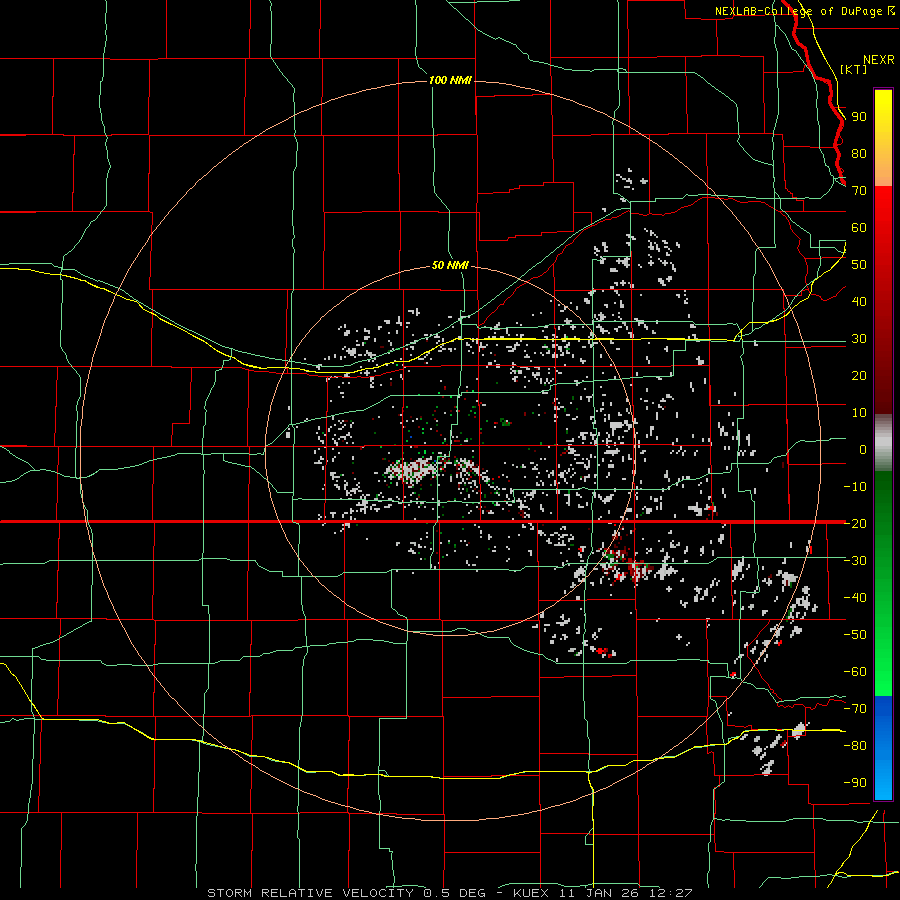
Task: Click the 90 value on velocity scale
Action: (x=859, y=117)
